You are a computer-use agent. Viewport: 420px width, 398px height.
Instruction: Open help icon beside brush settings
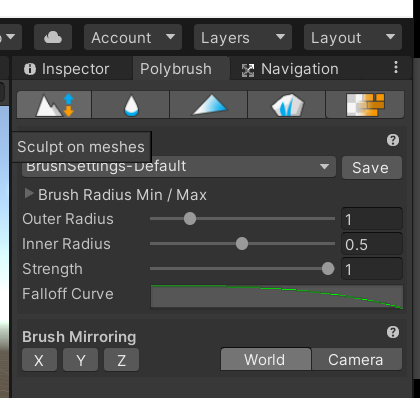[x=393, y=140]
